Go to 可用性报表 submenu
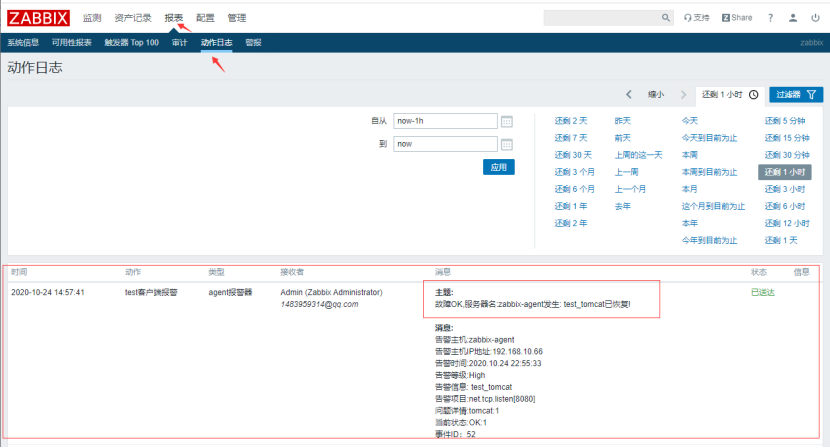Viewport: 830px width, 448px height. point(71,42)
